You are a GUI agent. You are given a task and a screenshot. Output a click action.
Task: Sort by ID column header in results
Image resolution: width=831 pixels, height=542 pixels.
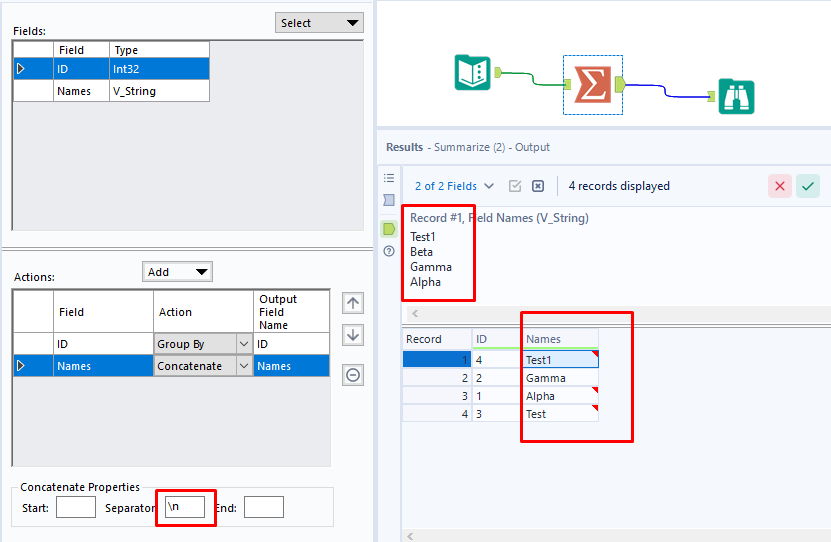point(497,339)
